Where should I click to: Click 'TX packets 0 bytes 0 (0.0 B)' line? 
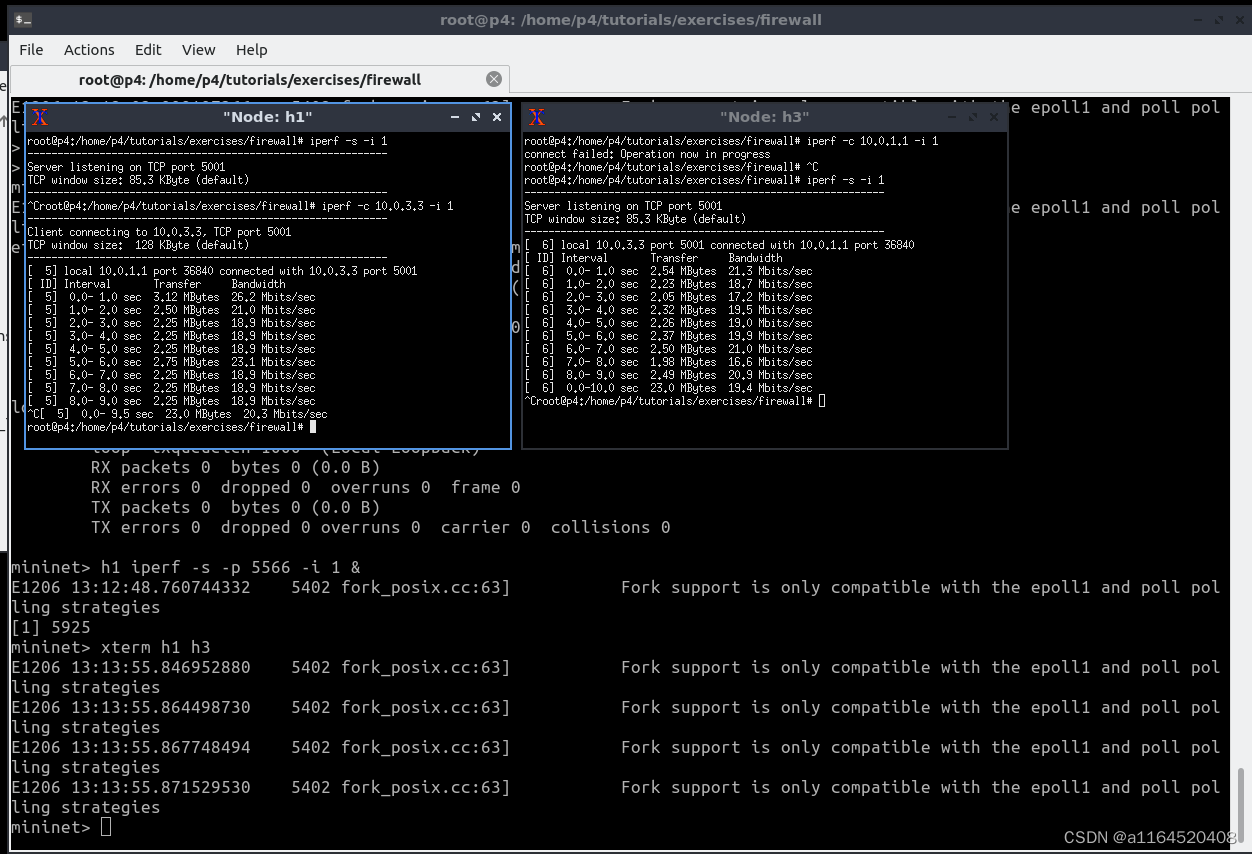235,507
